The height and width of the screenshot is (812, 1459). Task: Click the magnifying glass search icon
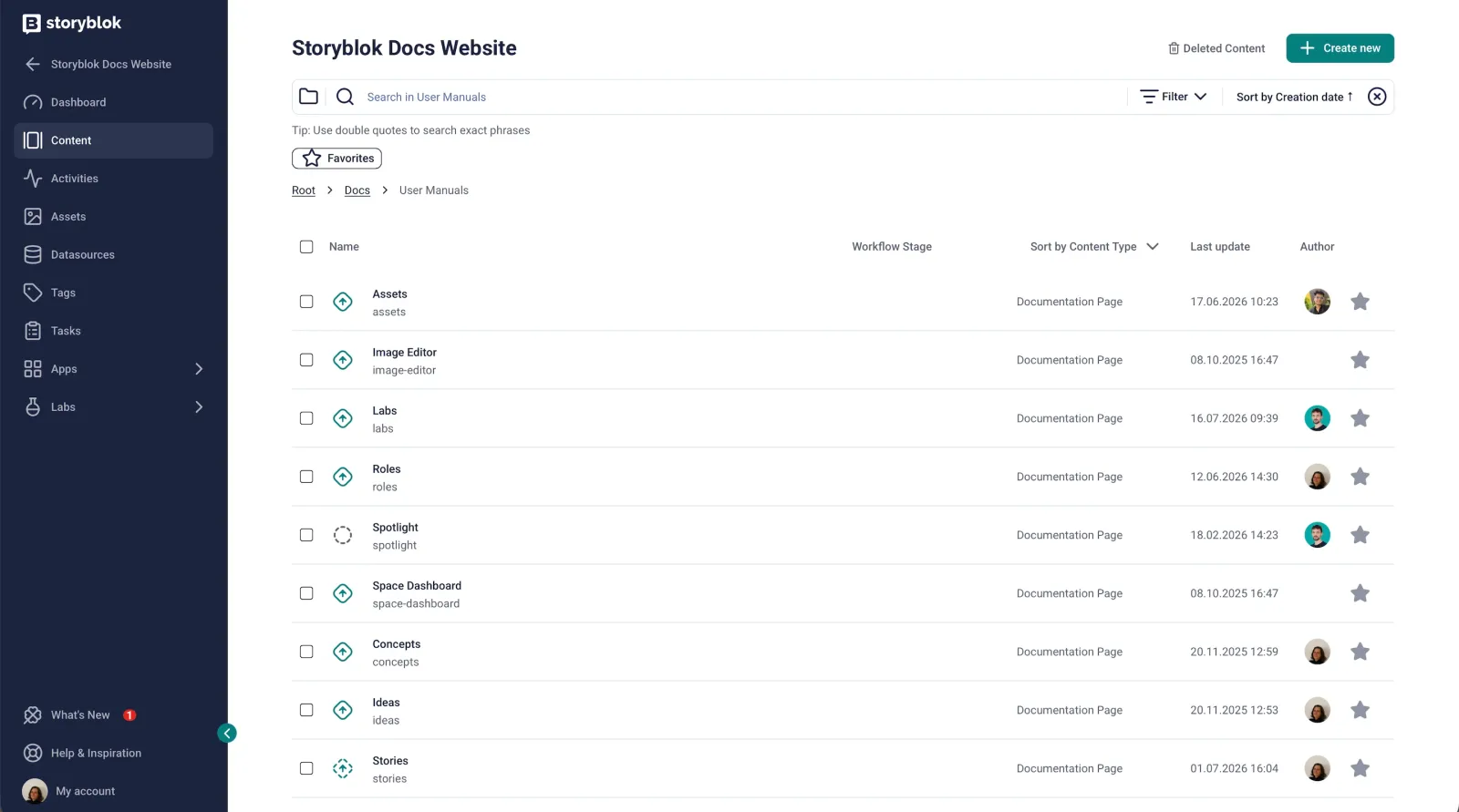pos(345,97)
